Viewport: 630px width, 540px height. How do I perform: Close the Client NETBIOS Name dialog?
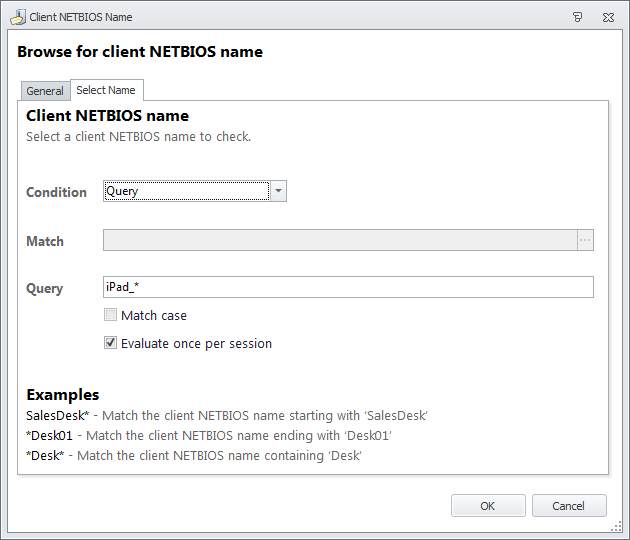[x=608, y=17]
